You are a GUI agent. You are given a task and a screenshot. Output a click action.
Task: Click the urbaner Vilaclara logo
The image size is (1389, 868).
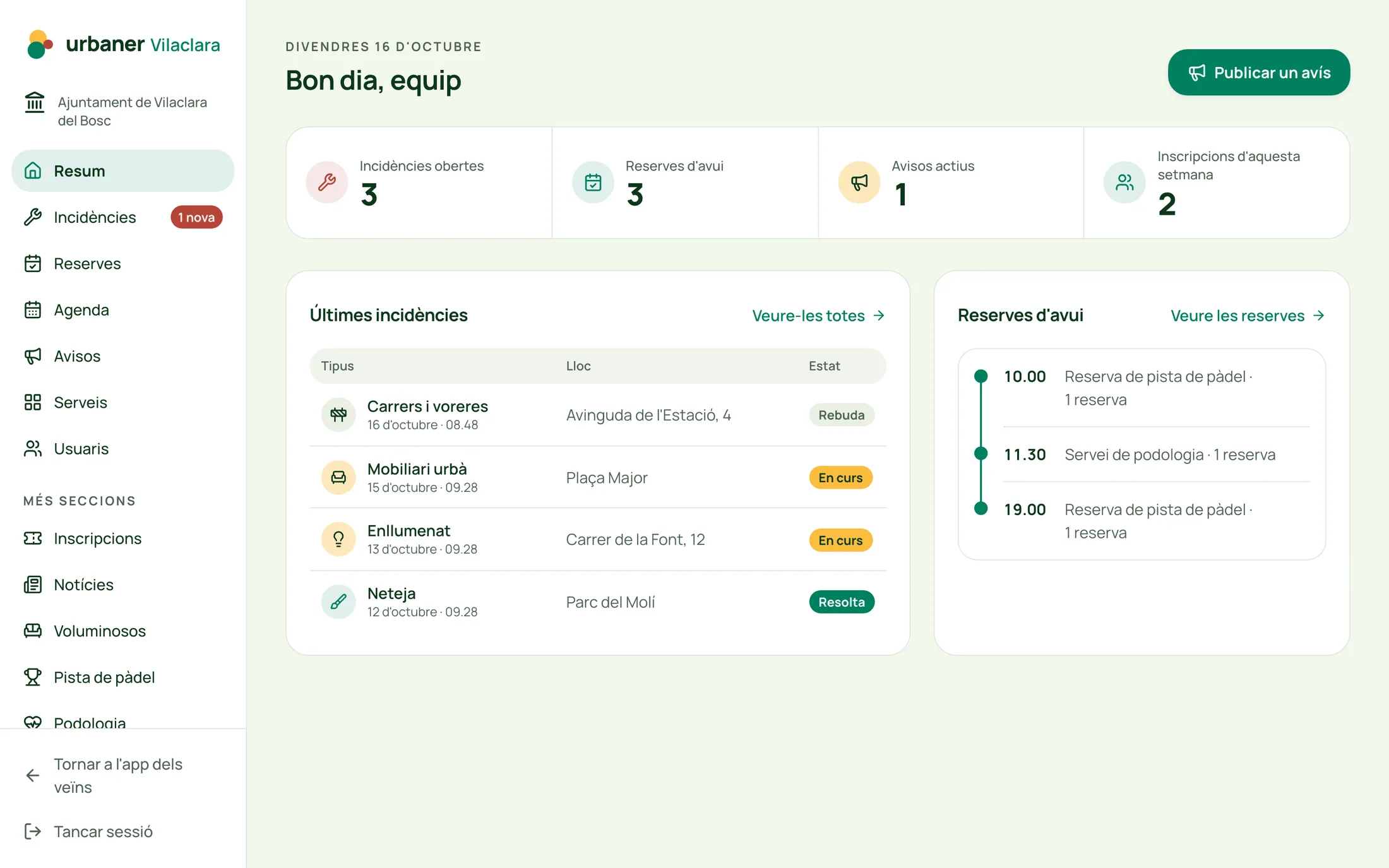coord(124,44)
